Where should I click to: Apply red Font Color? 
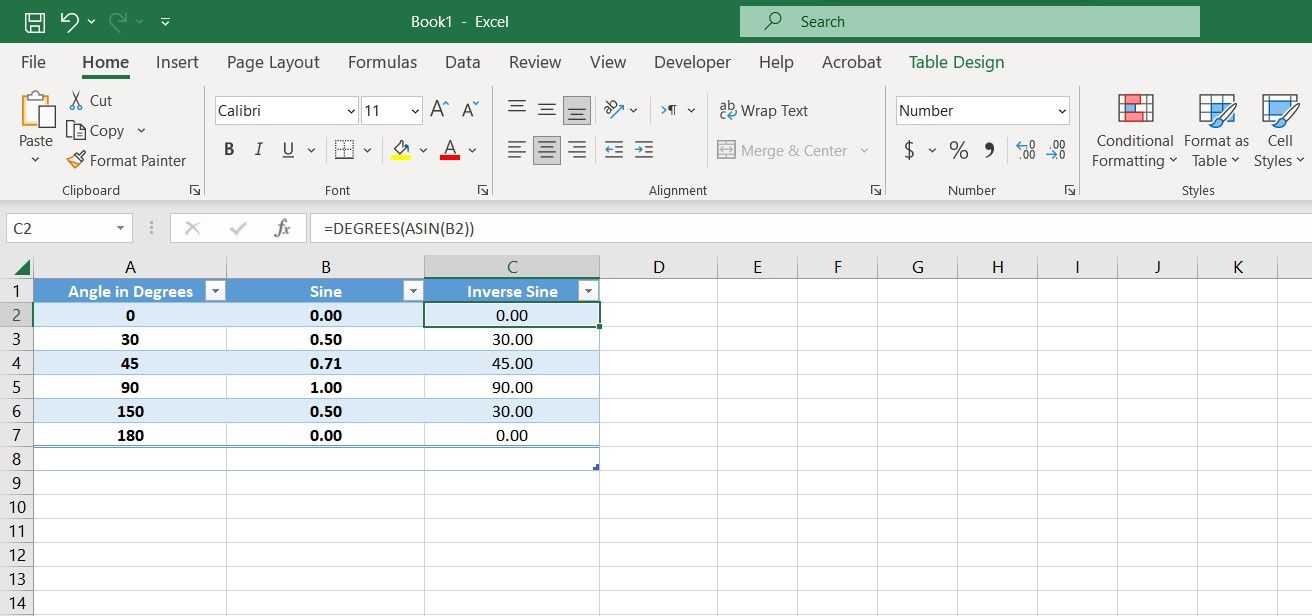click(450, 150)
